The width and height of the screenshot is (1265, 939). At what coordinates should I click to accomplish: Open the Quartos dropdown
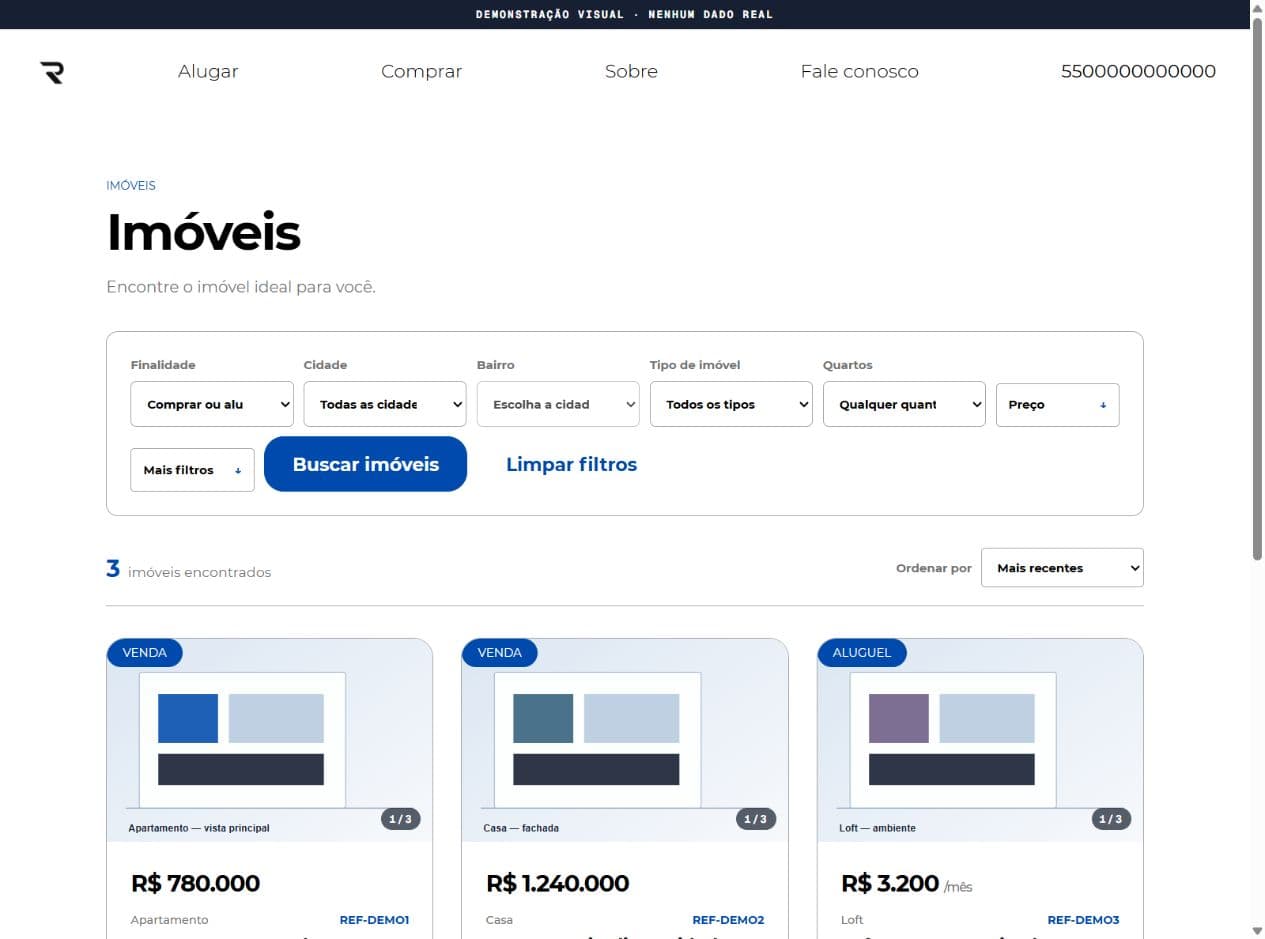tap(904, 404)
